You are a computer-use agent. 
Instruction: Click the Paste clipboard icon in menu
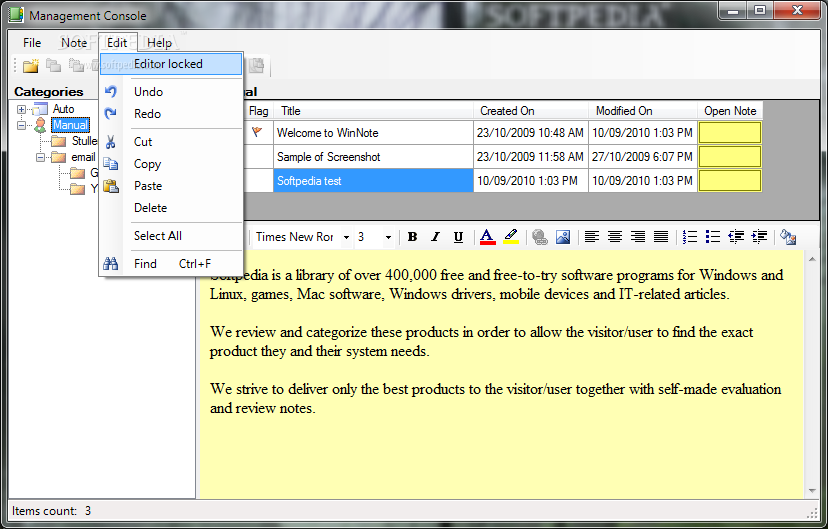(110, 186)
